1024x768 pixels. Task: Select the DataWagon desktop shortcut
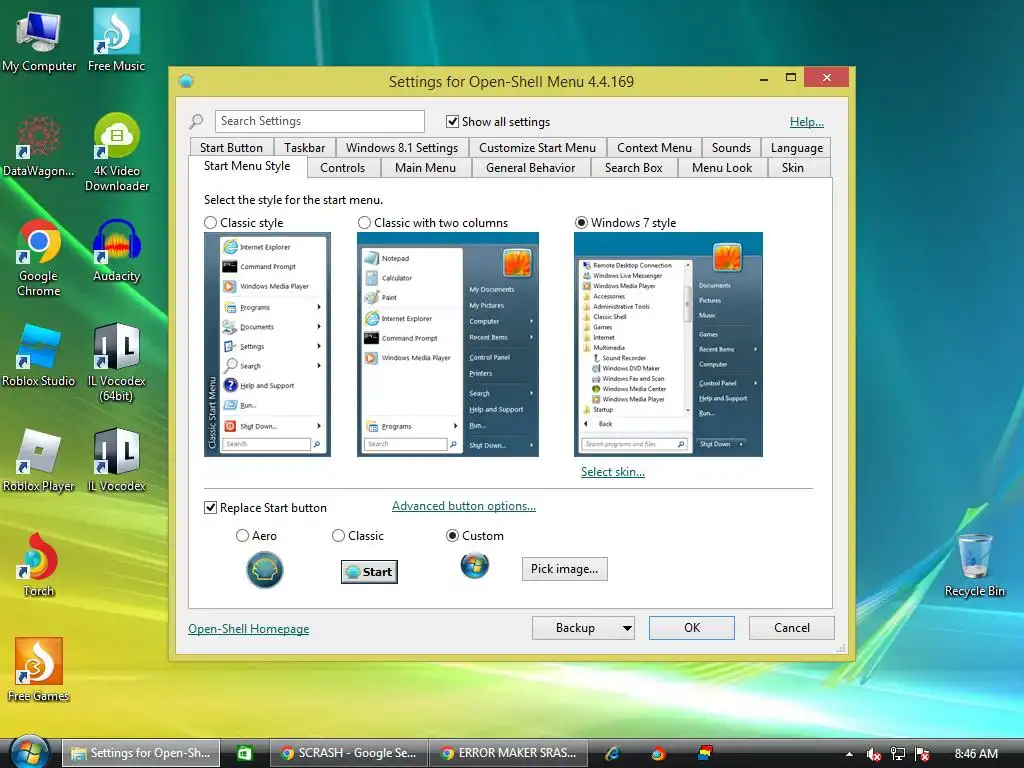tap(39, 146)
